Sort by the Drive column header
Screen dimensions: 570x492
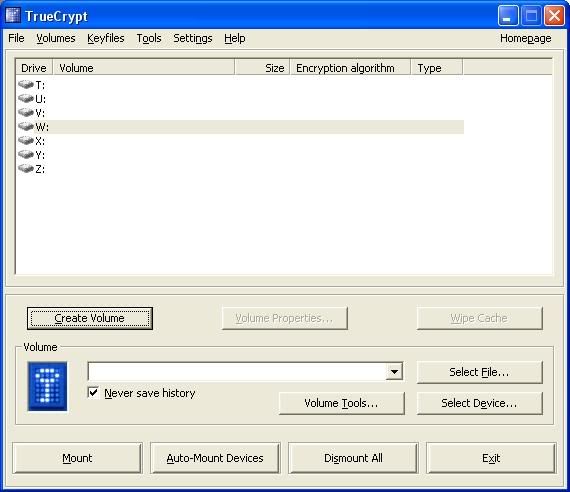pyautogui.click(x=34, y=68)
